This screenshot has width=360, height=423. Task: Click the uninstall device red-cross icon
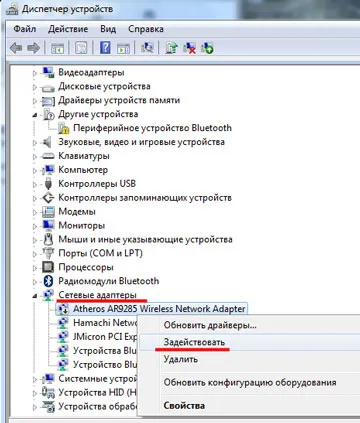[x=189, y=48]
